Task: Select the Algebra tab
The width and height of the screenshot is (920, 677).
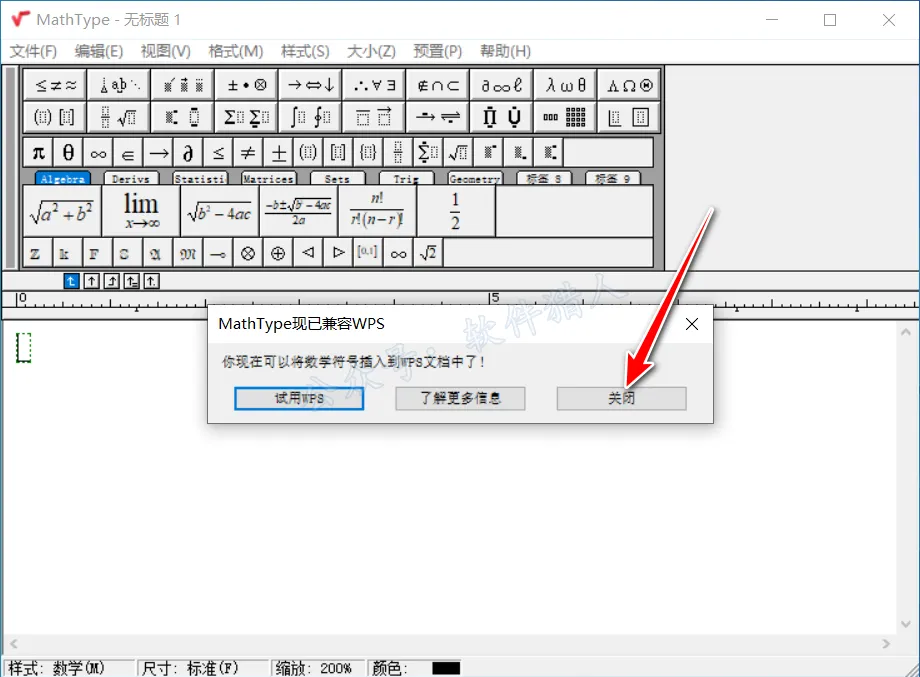Action: click(63, 178)
